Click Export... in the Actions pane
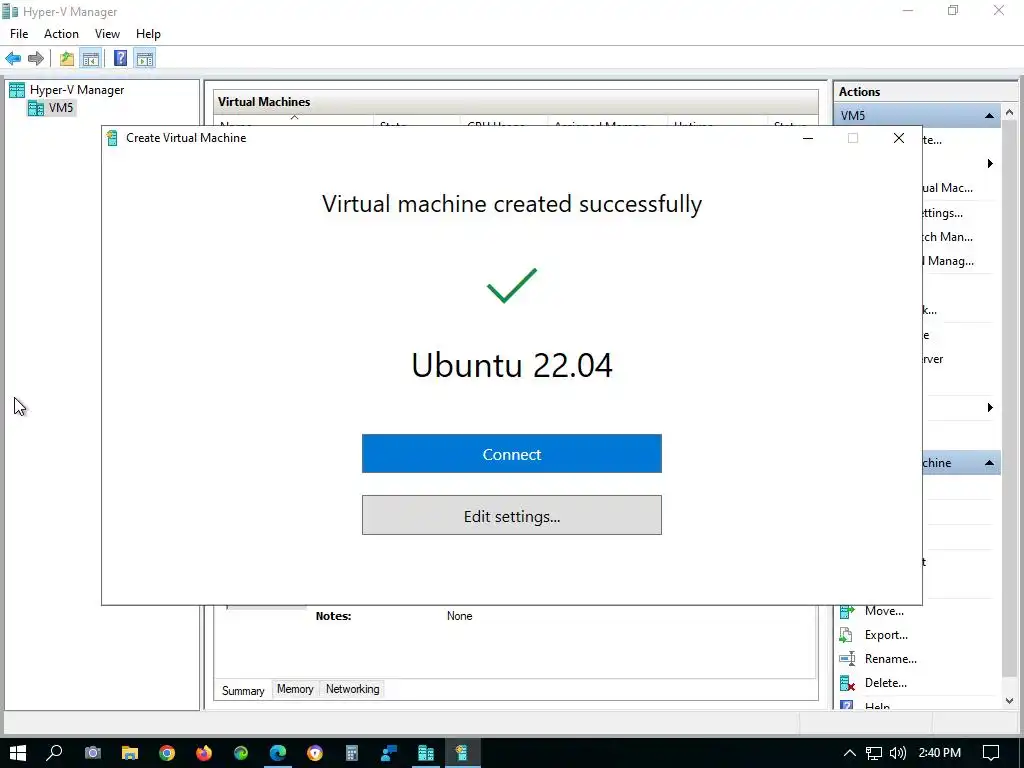The height and width of the screenshot is (768, 1024). tap(886, 635)
